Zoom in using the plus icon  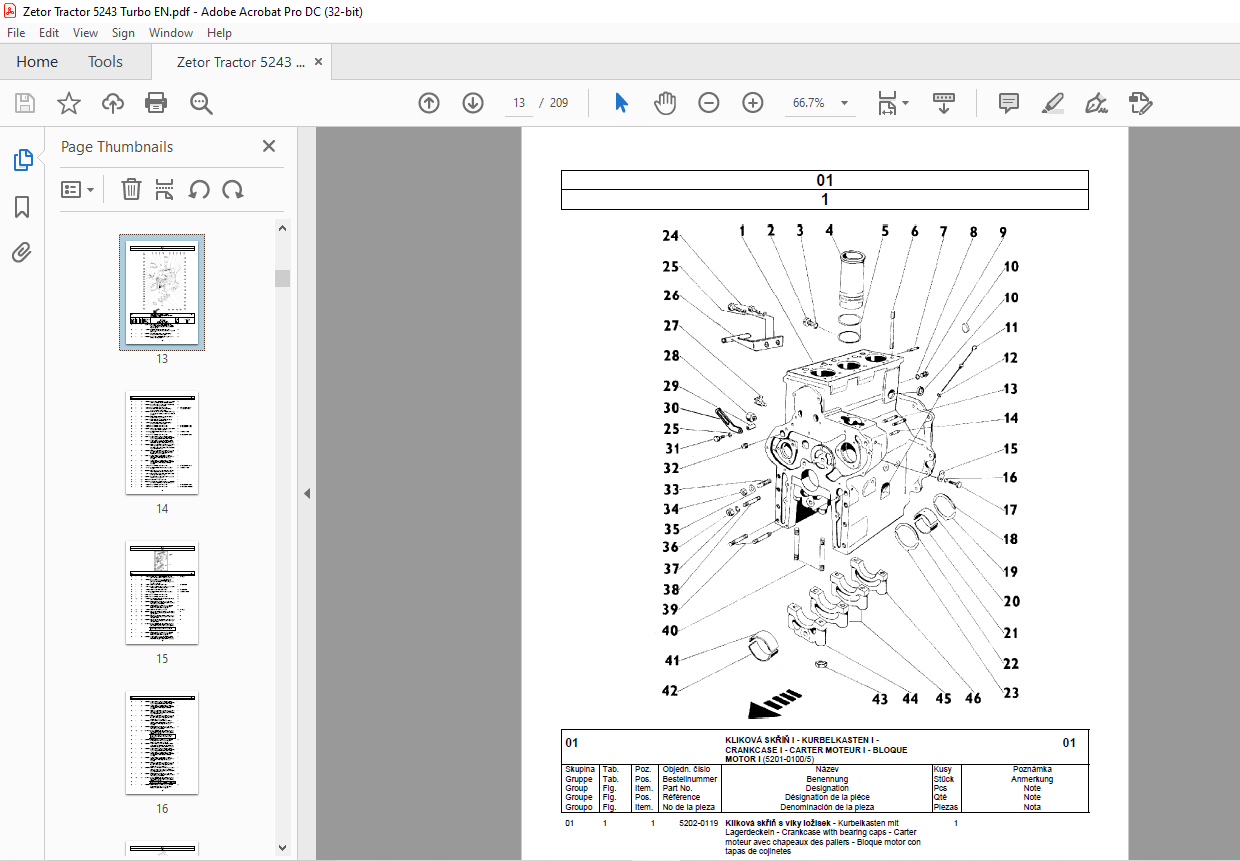coord(753,103)
